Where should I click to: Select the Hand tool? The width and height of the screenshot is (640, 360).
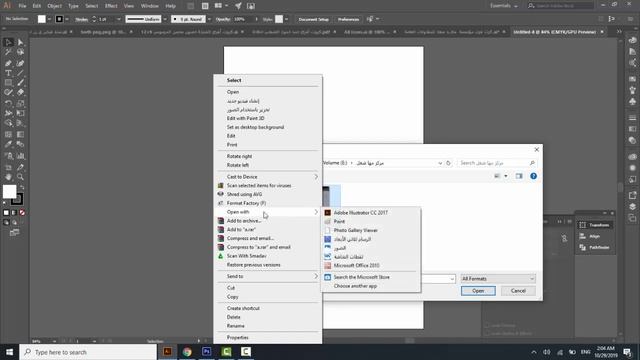[8, 177]
